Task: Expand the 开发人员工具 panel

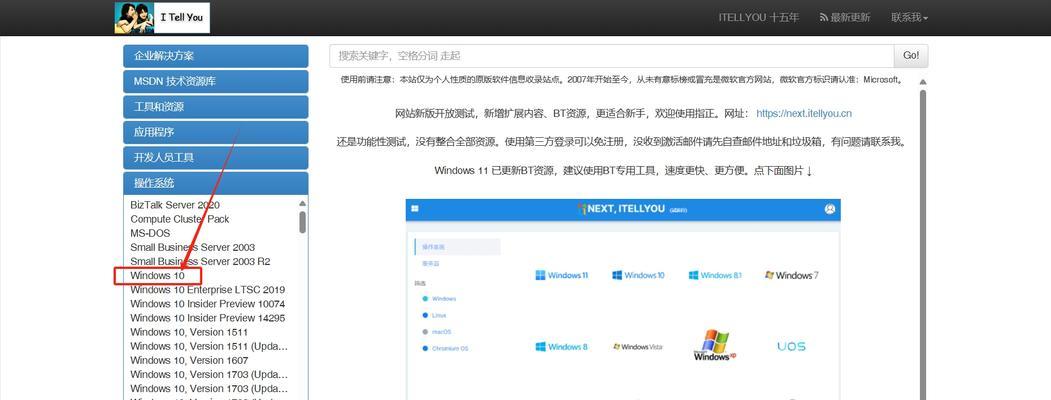Action: [x=216, y=158]
